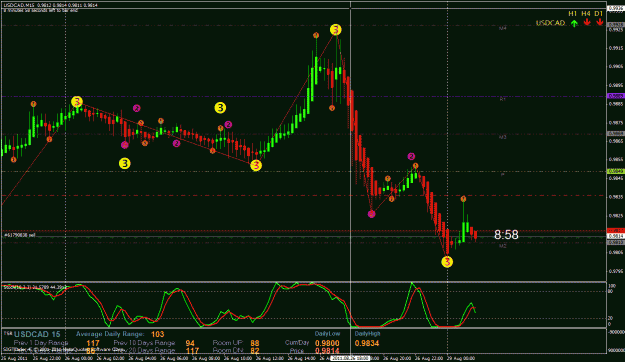Click the DailyHigh column header
Image resolution: width=625 pixels, height=362 pixels.
[368, 333]
